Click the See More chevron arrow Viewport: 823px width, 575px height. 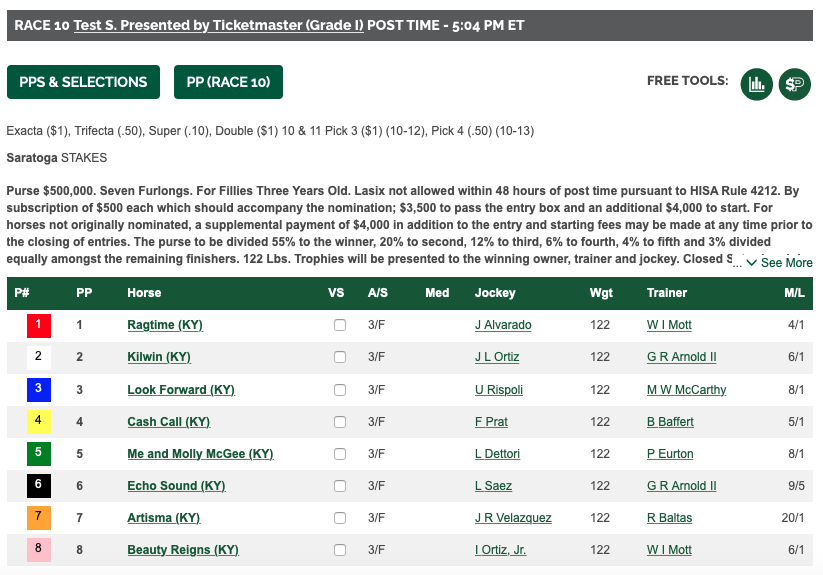[x=752, y=263]
